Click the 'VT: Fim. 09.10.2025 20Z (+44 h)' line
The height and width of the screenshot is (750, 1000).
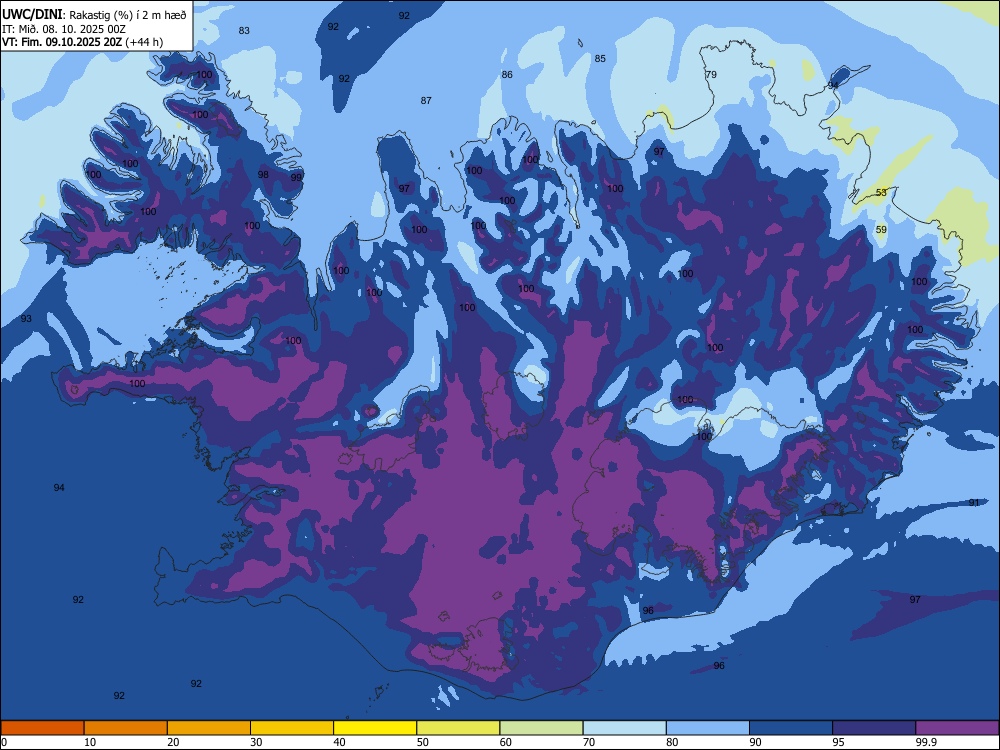(82, 42)
